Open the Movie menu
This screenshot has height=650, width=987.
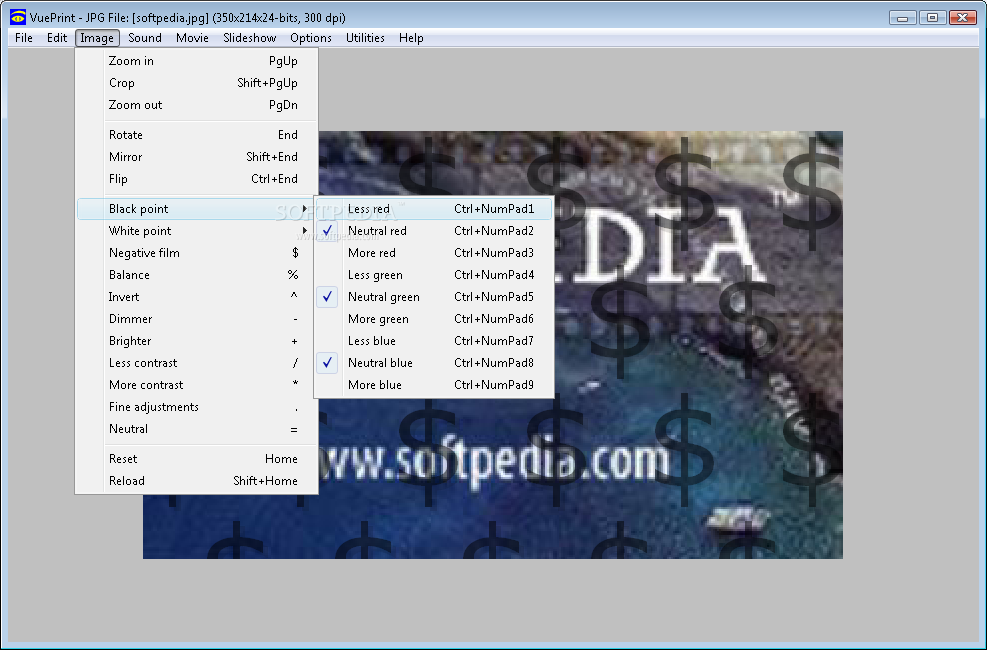(192, 38)
